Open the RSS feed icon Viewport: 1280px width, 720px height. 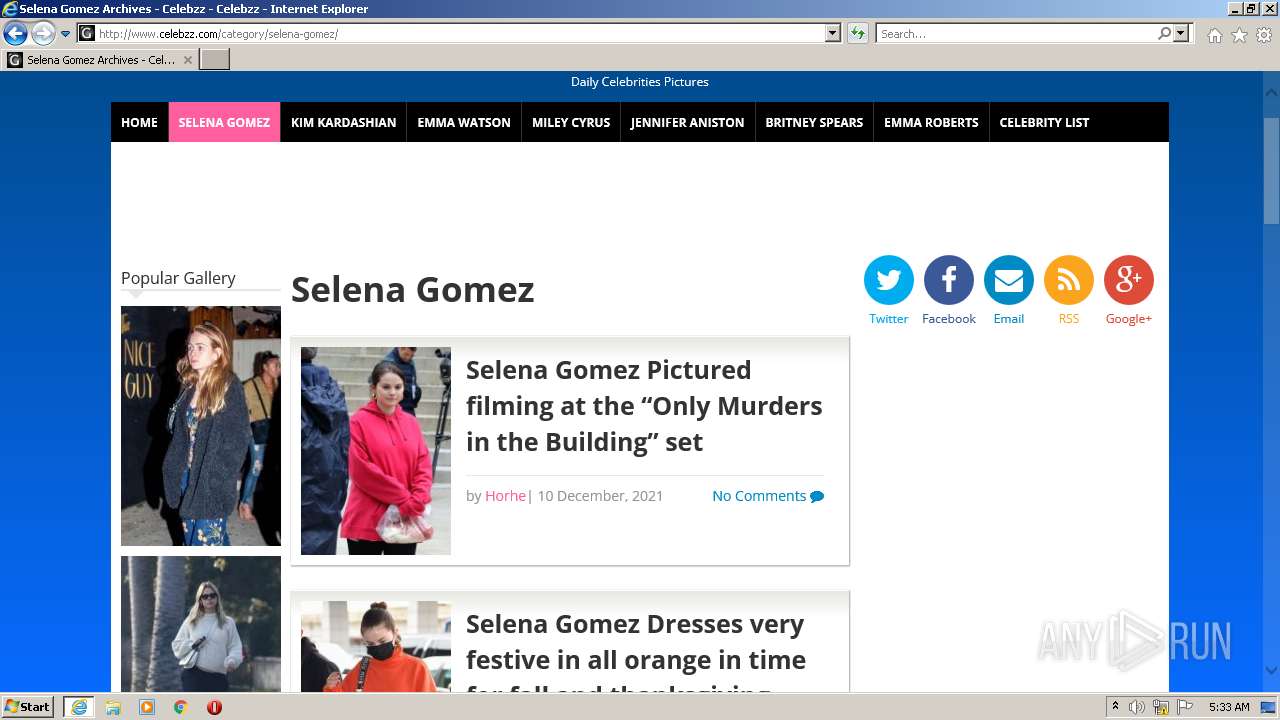[1068, 280]
